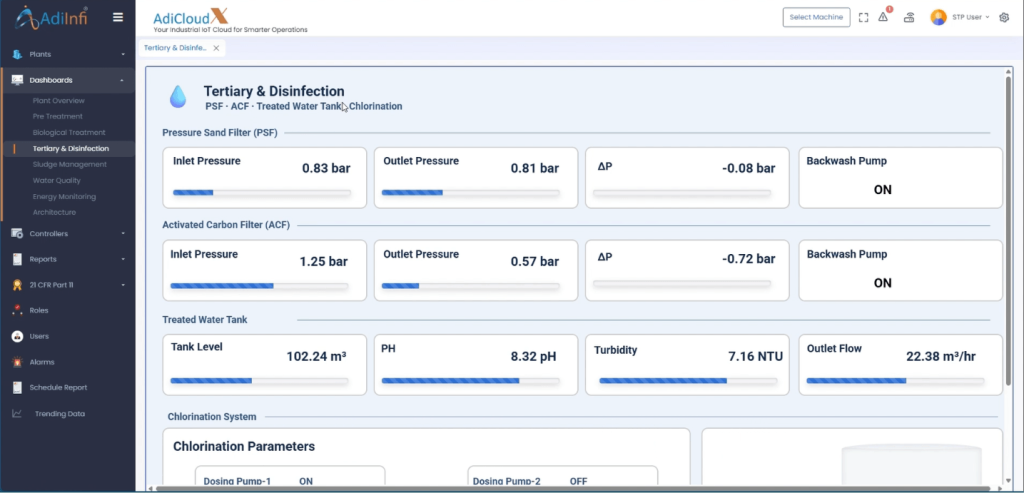The width and height of the screenshot is (1024, 493).
Task: Click the Select Machine button
Action: click(x=816, y=18)
